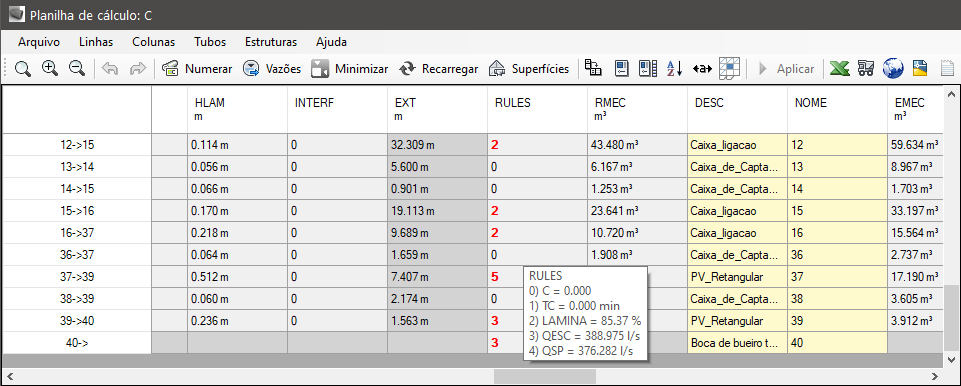Click the RULES column header
Image resolution: width=961 pixels, height=386 pixels.
tap(537, 110)
